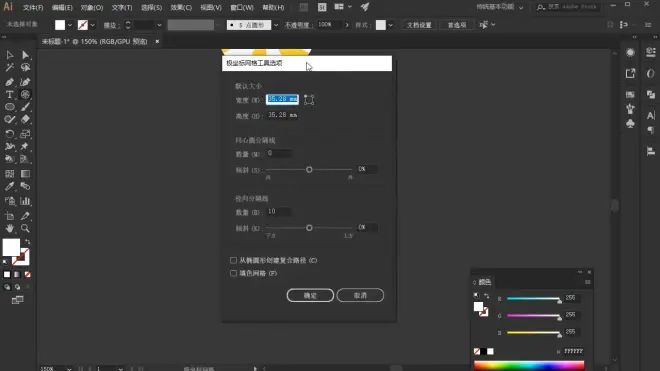Select the Curvature tool

point(25,82)
